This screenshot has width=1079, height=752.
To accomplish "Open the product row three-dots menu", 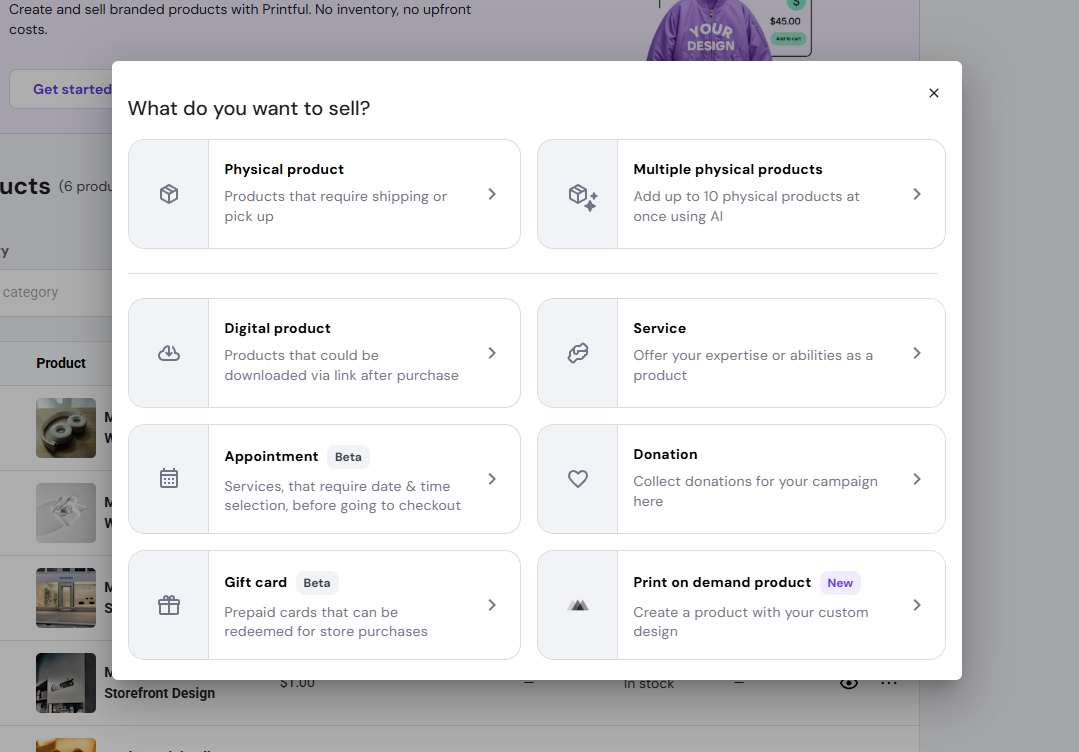I will [889, 684].
